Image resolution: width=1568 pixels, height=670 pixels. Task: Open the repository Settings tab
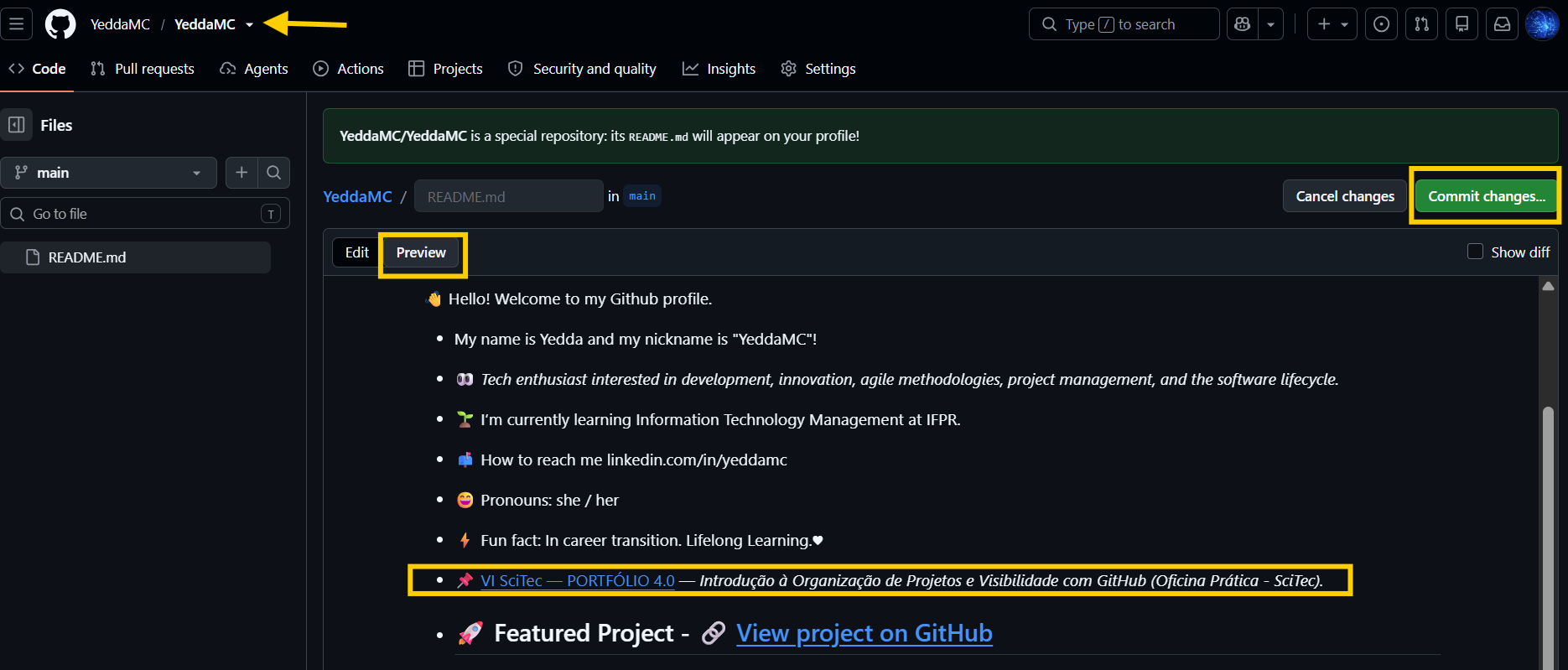[818, 69]
